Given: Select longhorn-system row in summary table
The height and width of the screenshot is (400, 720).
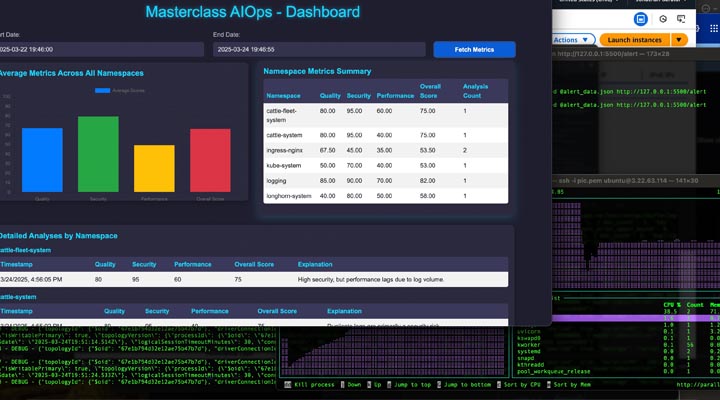Looking at the screenshot, I should pyautogui.click(x=386, y=196).
